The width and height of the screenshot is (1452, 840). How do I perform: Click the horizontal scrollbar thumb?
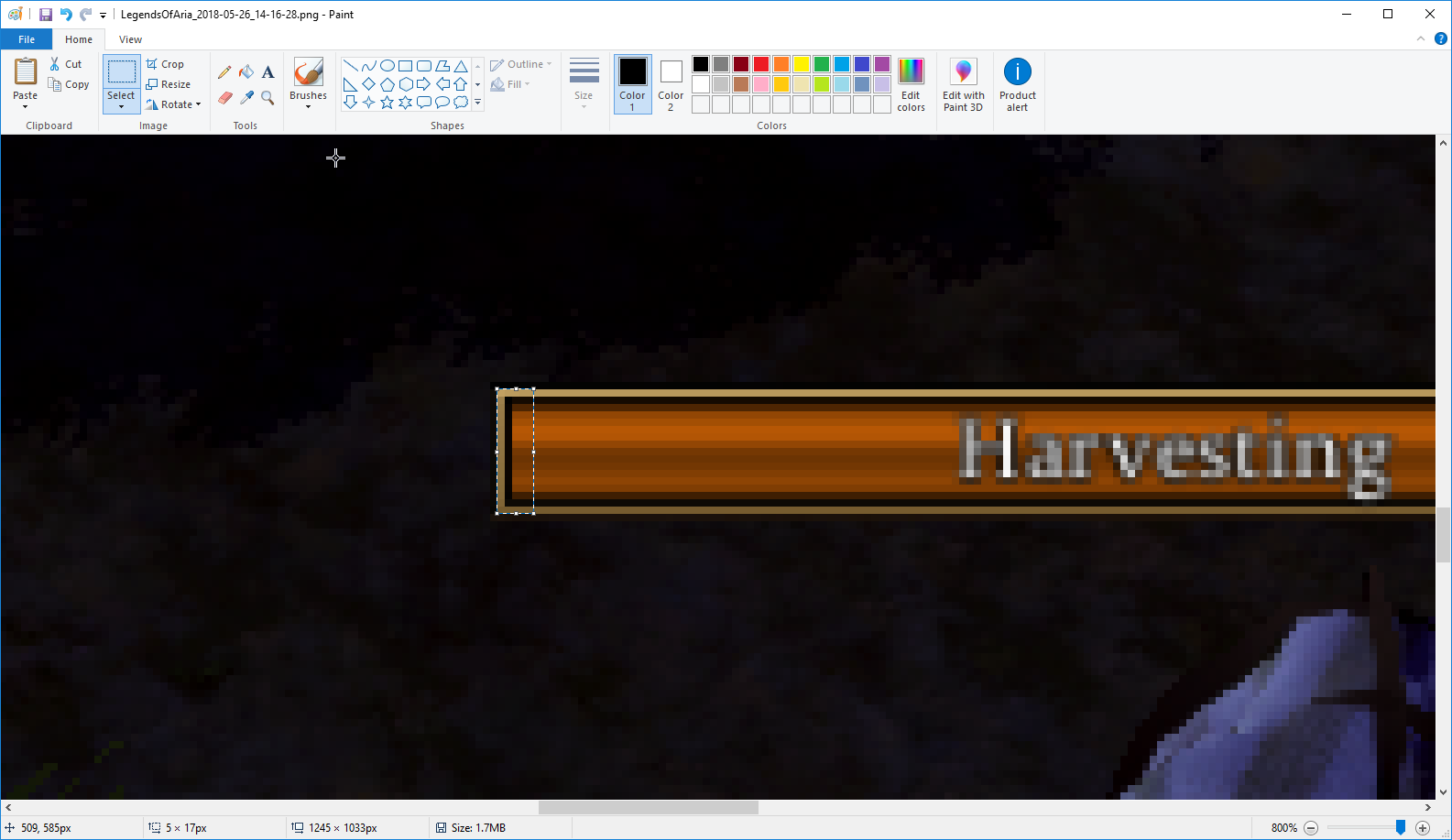(649, 808)
